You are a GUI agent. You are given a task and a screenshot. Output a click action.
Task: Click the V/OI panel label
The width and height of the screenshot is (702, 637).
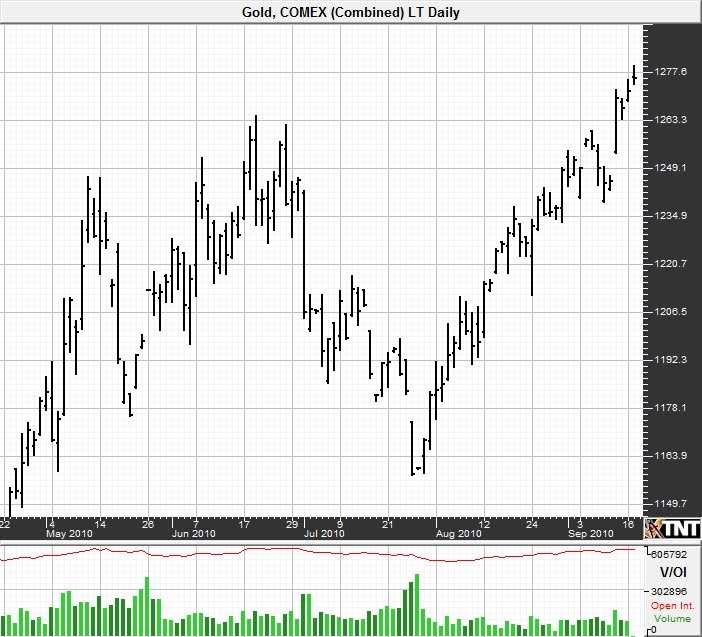coord(672,572)
